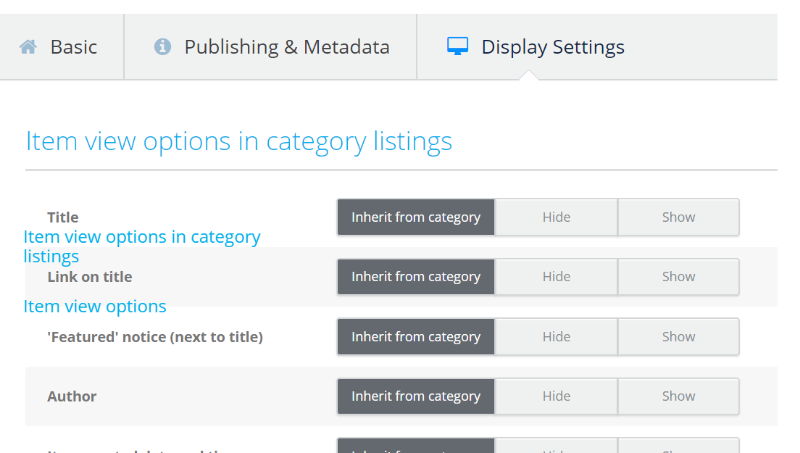The width and height of the screenshot is (800, 453).
Task: Set Title to Inherit from category
Action: coord(416,217)
